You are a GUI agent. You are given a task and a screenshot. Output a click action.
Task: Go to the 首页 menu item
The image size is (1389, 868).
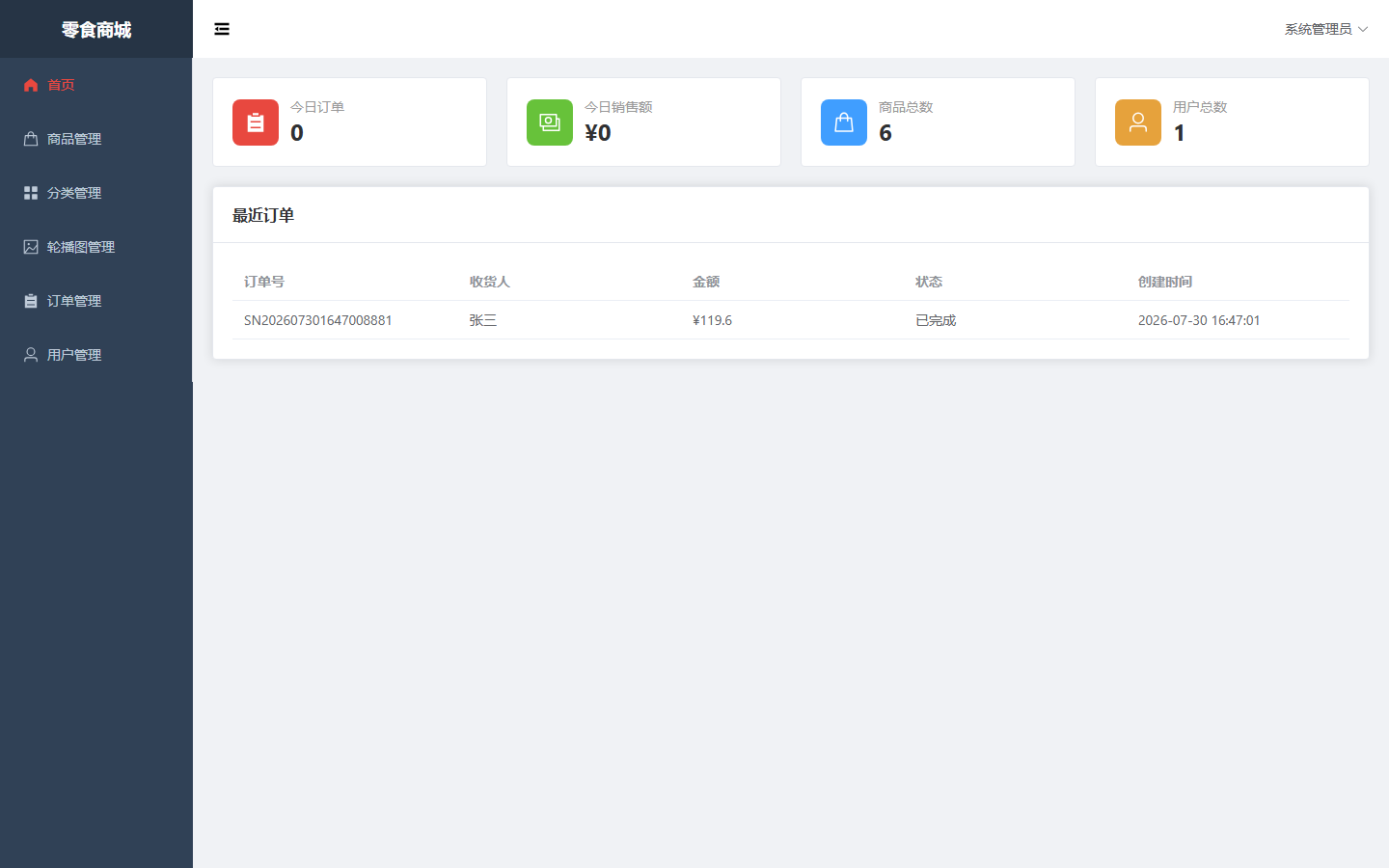pos(96,85)
